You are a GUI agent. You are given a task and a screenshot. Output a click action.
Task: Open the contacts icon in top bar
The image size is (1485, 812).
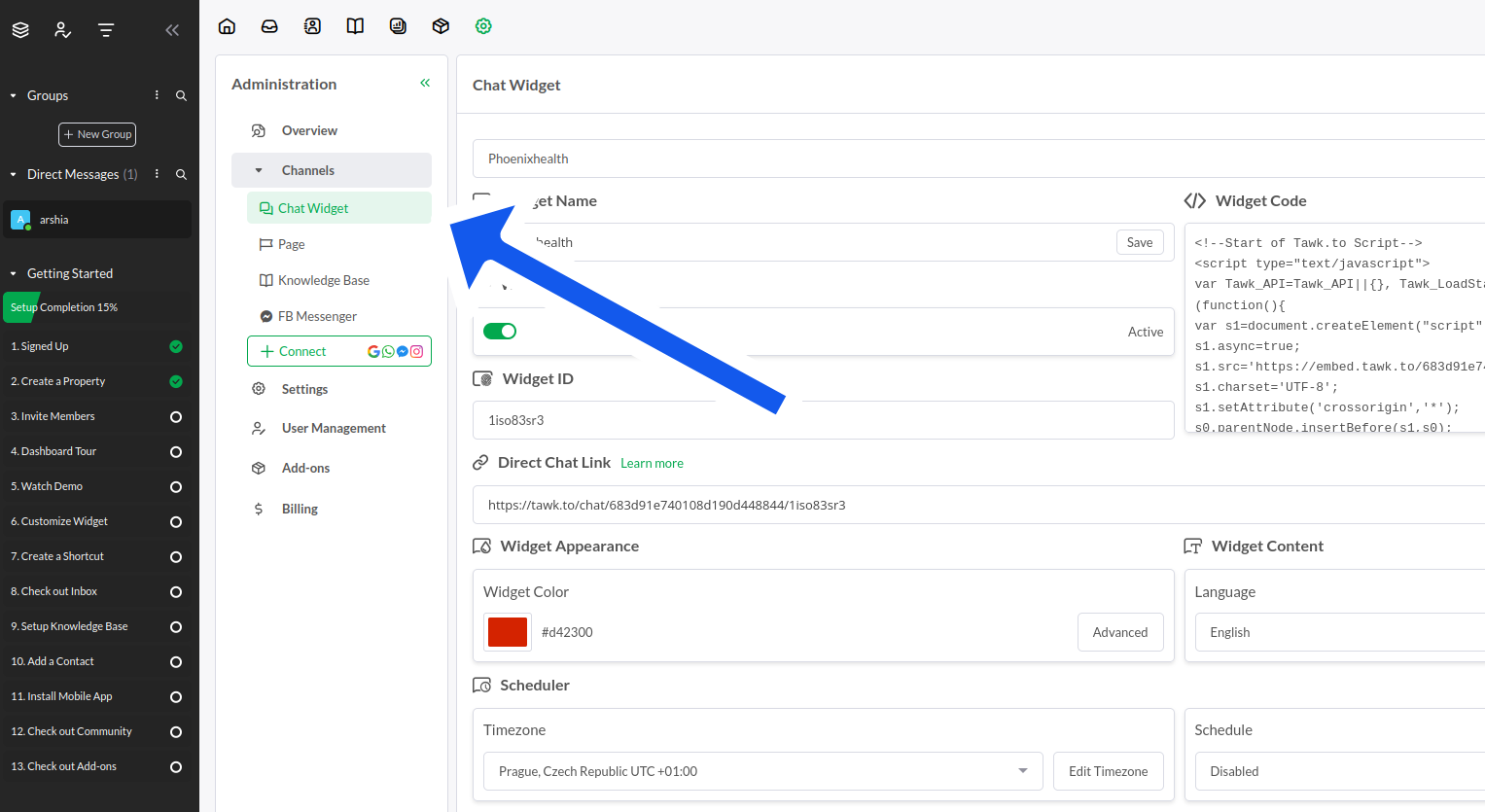tap(312, 26)
